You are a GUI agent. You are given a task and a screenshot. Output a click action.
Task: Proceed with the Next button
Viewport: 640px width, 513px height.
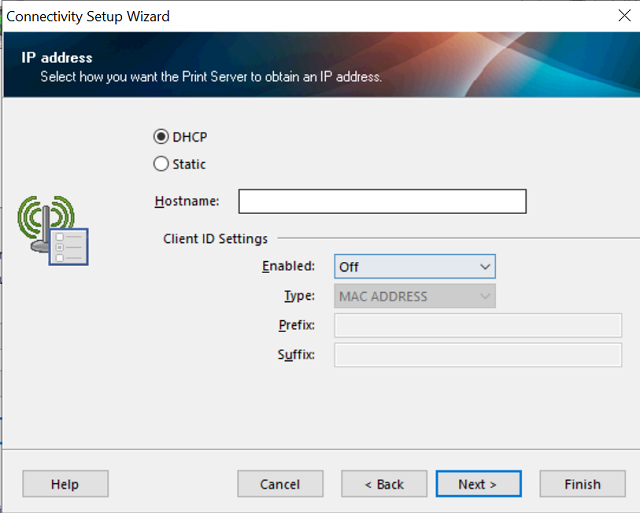(477, 484)
